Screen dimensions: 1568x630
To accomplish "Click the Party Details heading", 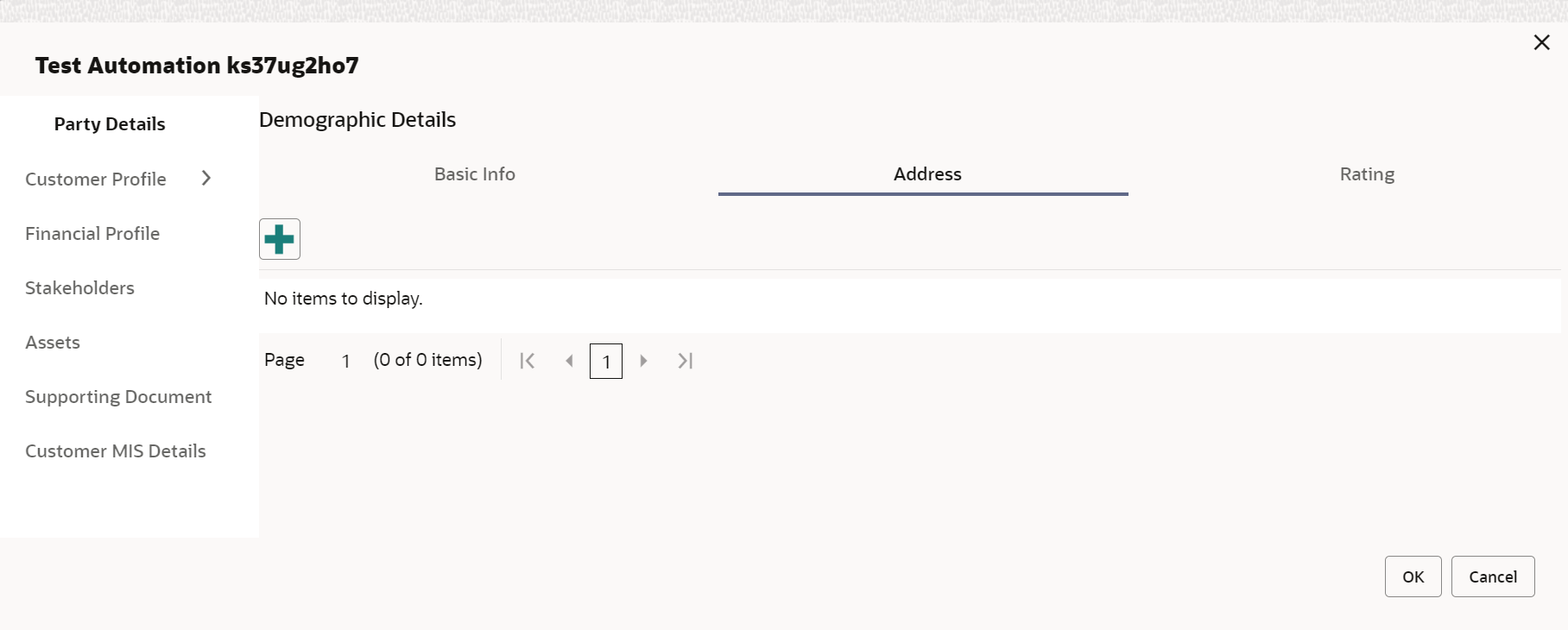I will point(110,124).
